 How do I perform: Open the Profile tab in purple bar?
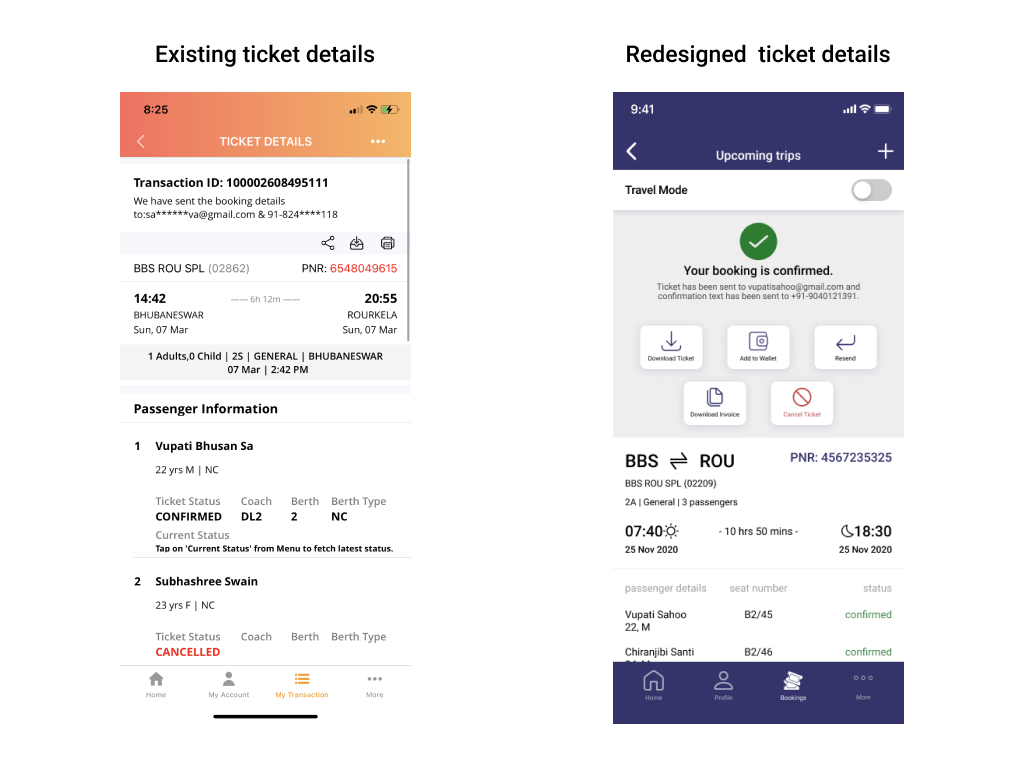click(x=723, y=686)
